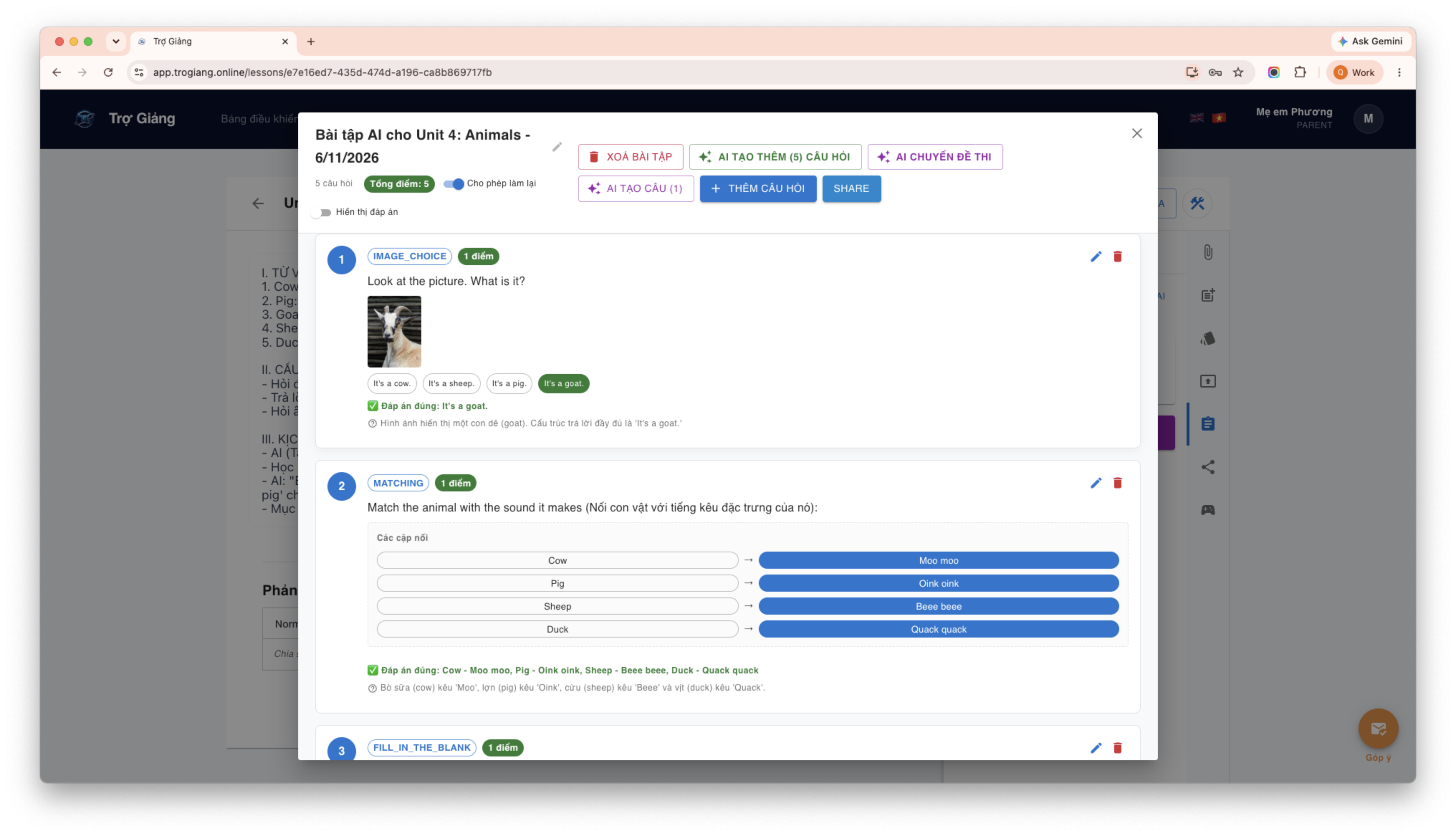Click the SHARE button
Image resolution: width=1456 pixels, height=836 pixels.
852,188
